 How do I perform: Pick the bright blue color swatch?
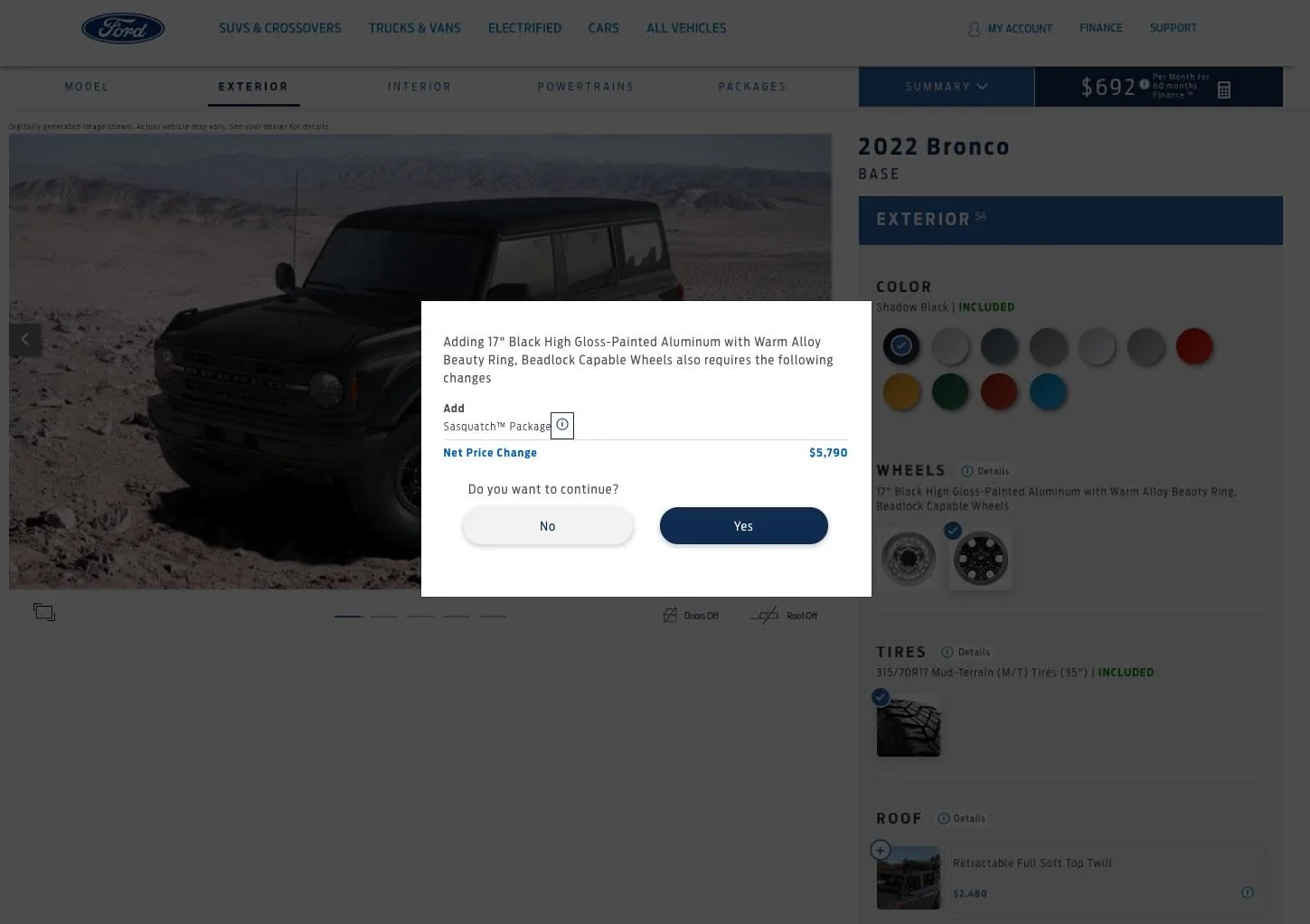[x=1048, y=391]
